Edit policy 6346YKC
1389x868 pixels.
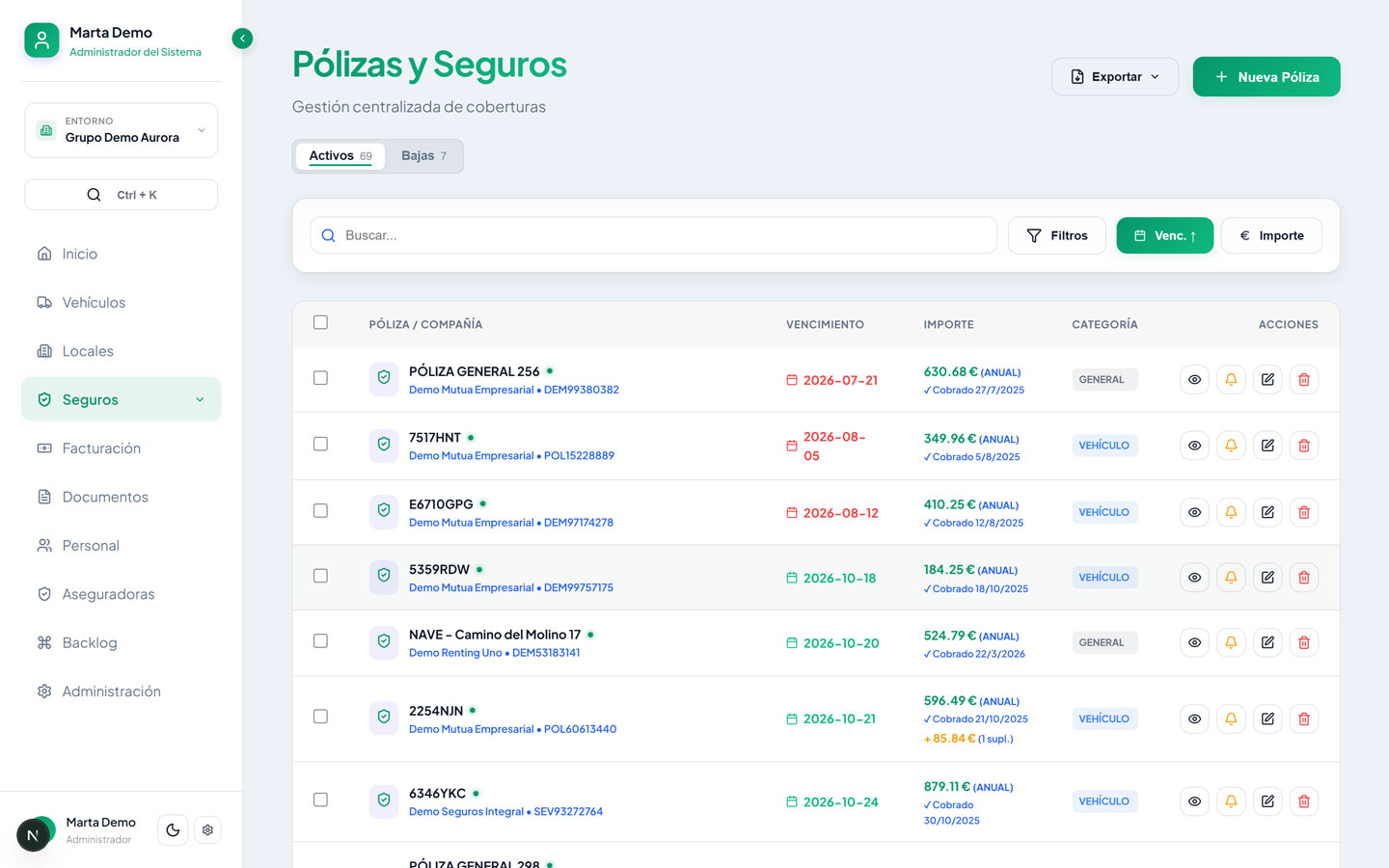(1267, 801)
